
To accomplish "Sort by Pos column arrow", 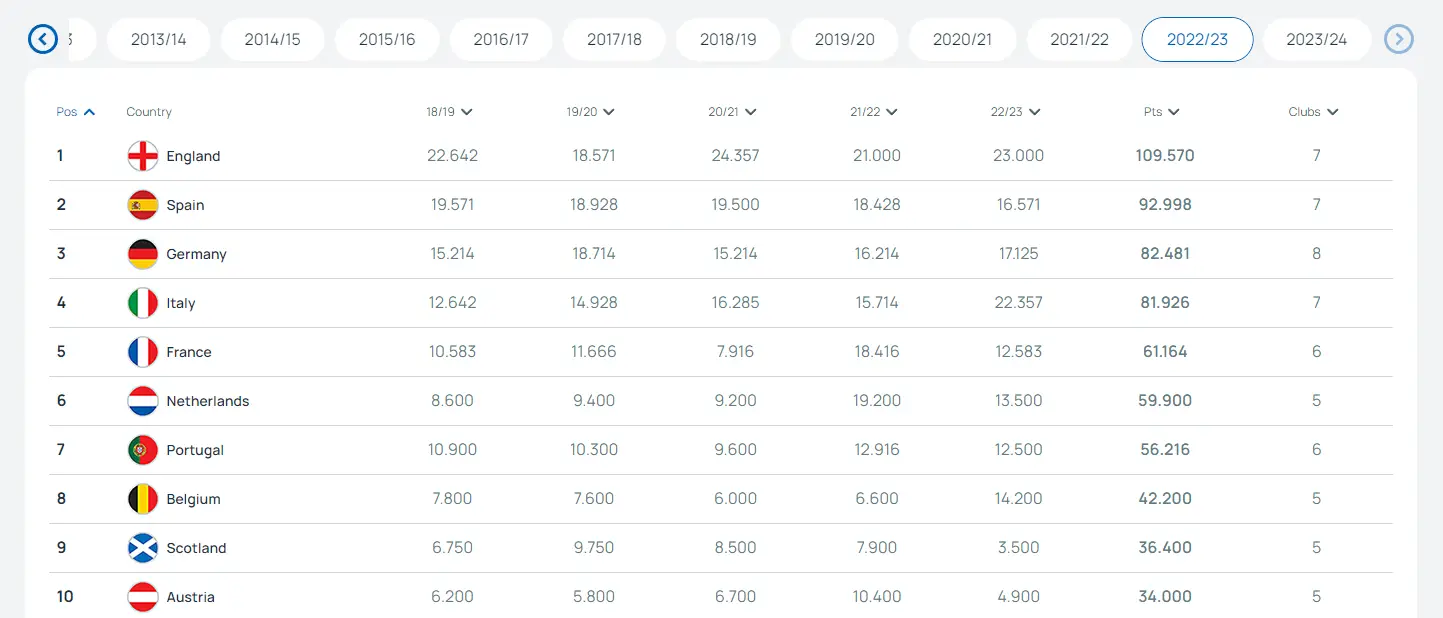I will pos(89,112).
